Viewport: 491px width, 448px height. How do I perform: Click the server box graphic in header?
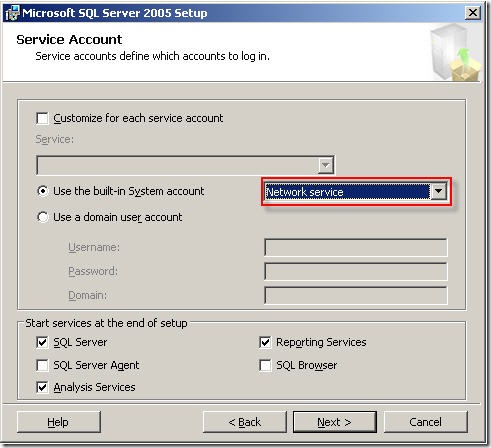(455, 52)
